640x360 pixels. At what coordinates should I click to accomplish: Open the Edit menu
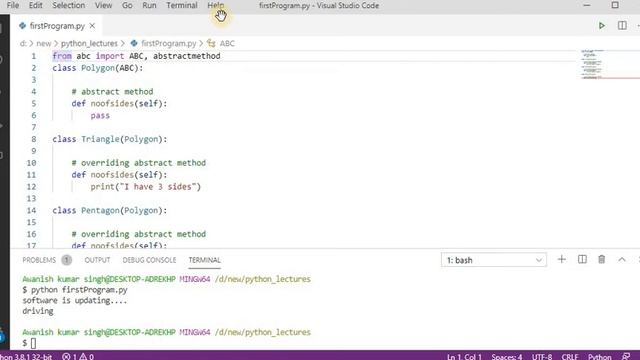coord(36,5)
